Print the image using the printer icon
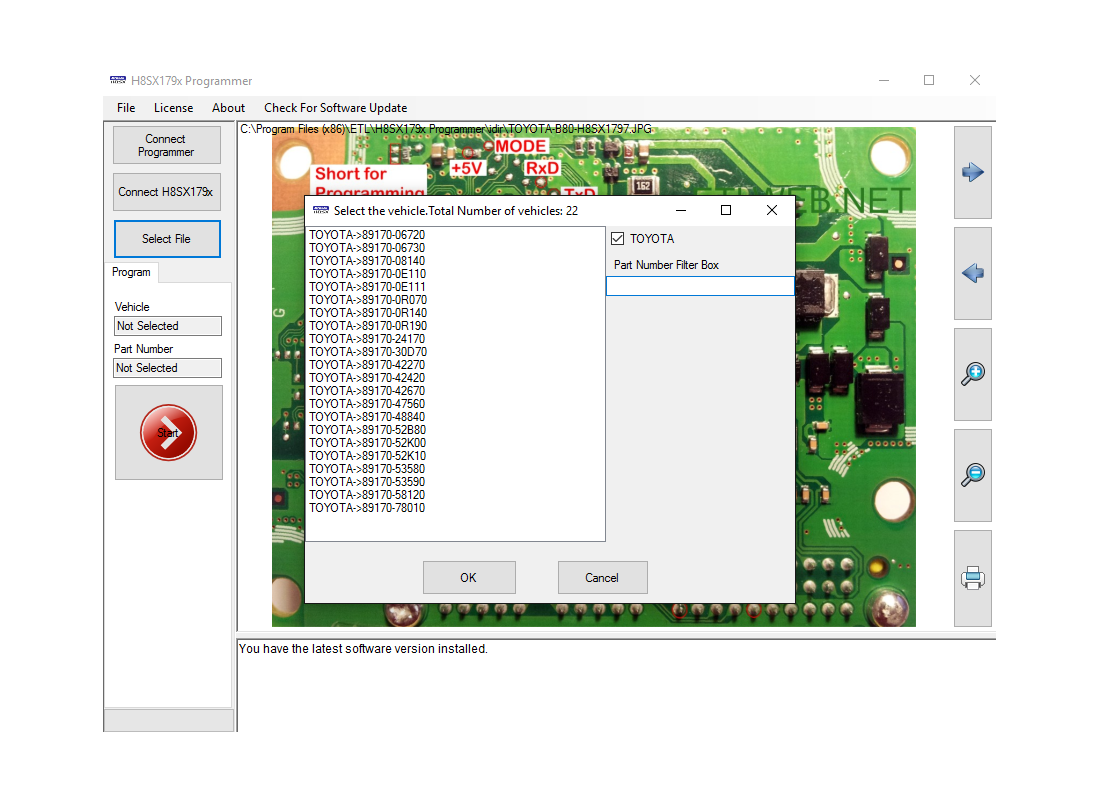 [972, 578]
